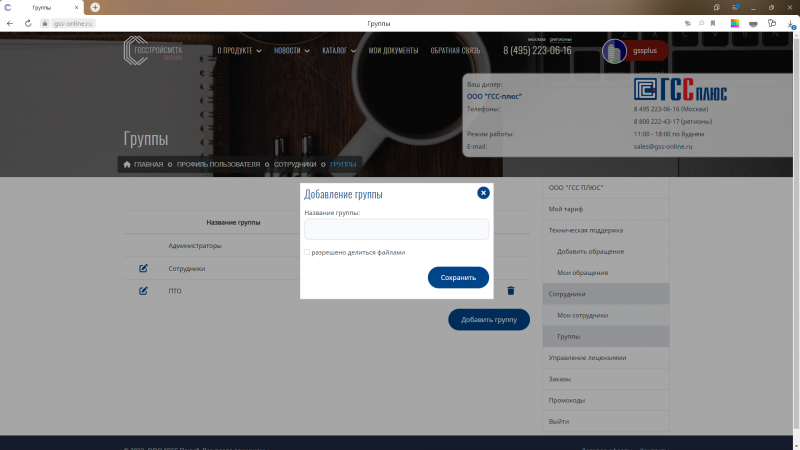Open МОИ ДОКУМЕНТЫ menu item

tap(393, 51)
